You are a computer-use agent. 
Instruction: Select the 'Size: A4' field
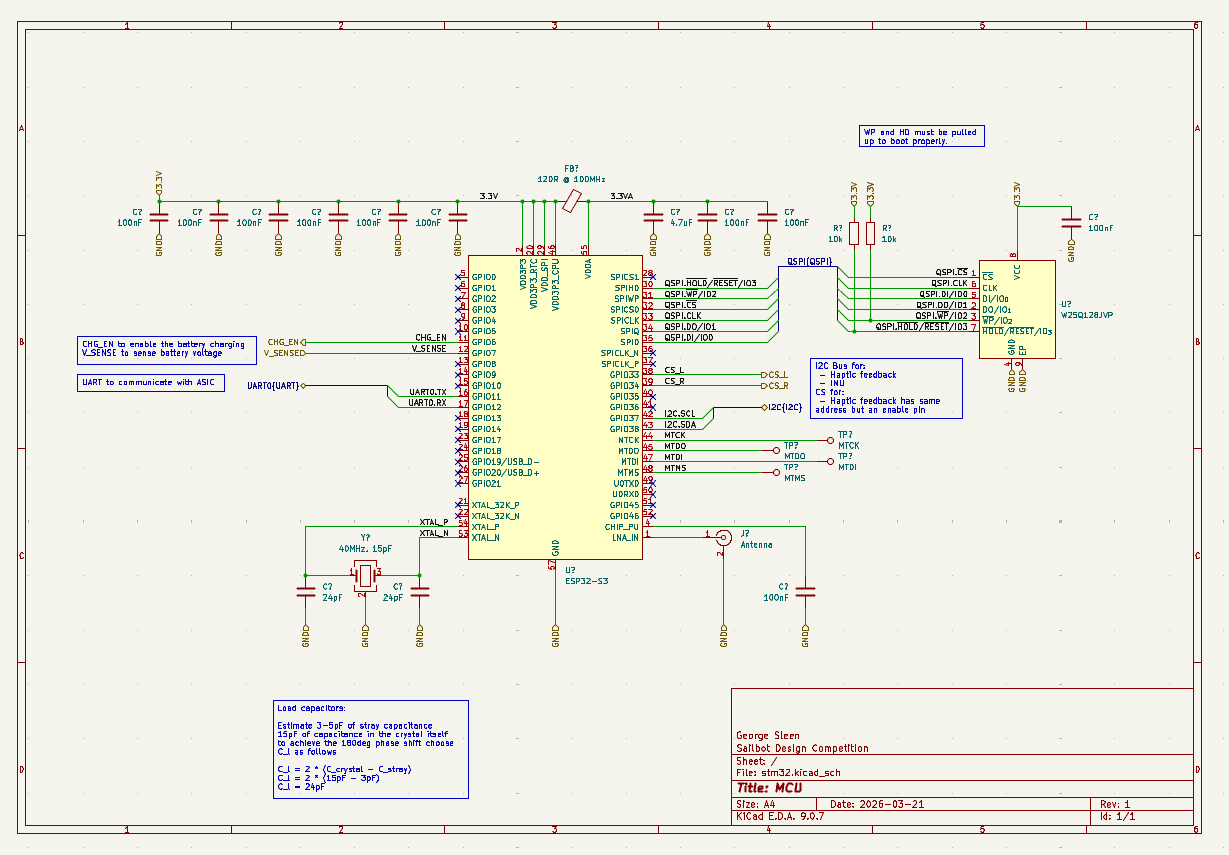[x=755, y=804]
